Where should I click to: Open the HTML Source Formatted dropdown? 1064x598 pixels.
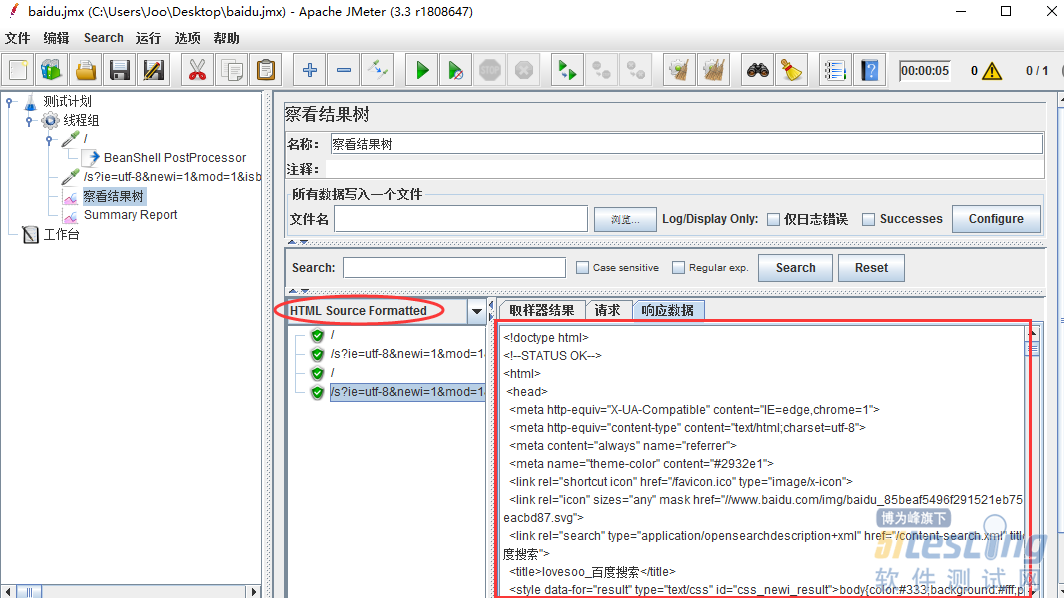click(x=477, y=312)
